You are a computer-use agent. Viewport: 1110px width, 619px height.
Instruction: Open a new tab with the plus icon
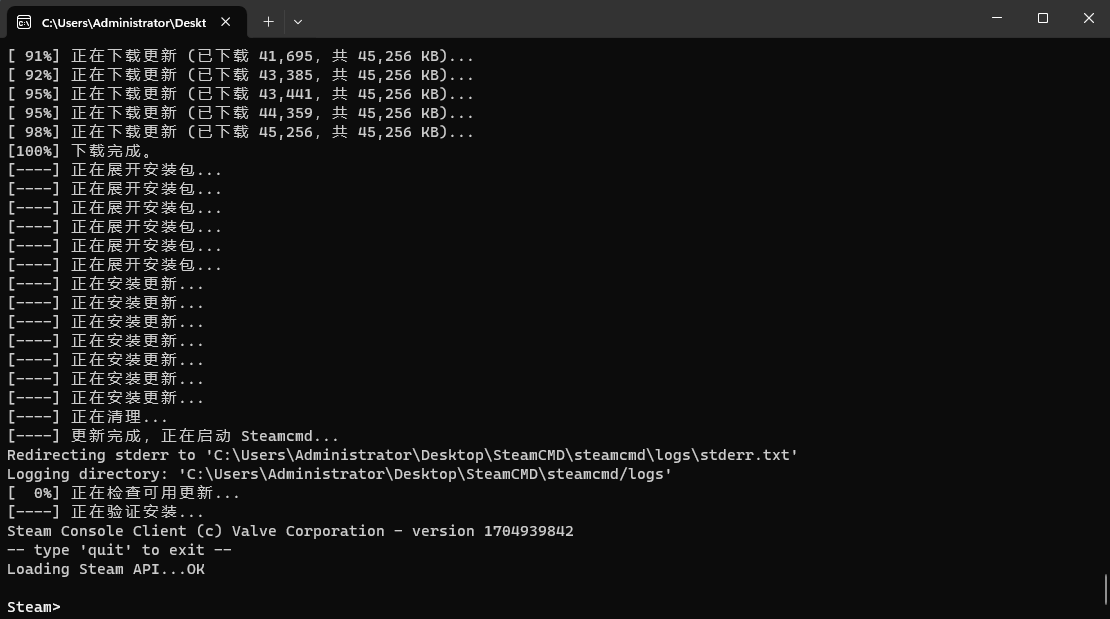268,22
